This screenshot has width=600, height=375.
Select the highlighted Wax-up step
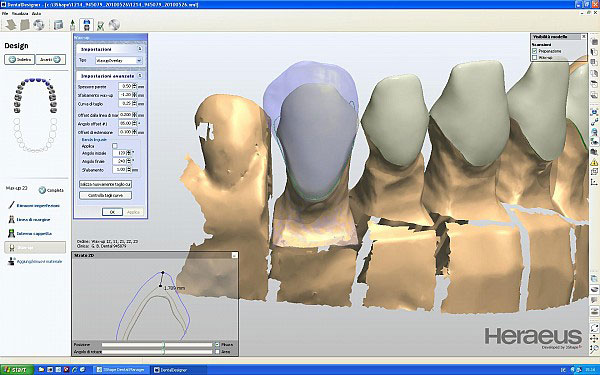35,247
